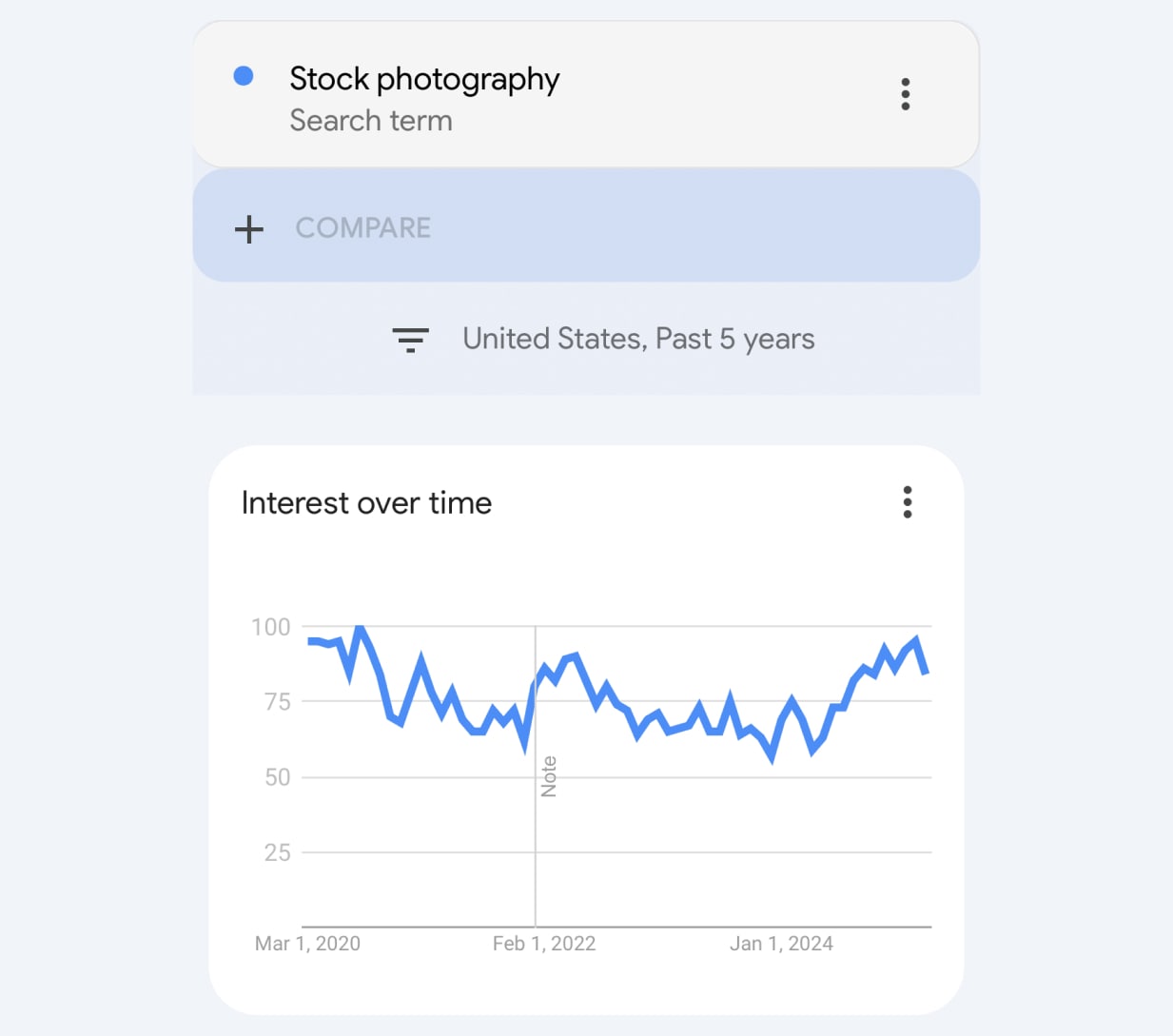
Task: Open Interest over time three-dot menu
Action: point(907,502)
